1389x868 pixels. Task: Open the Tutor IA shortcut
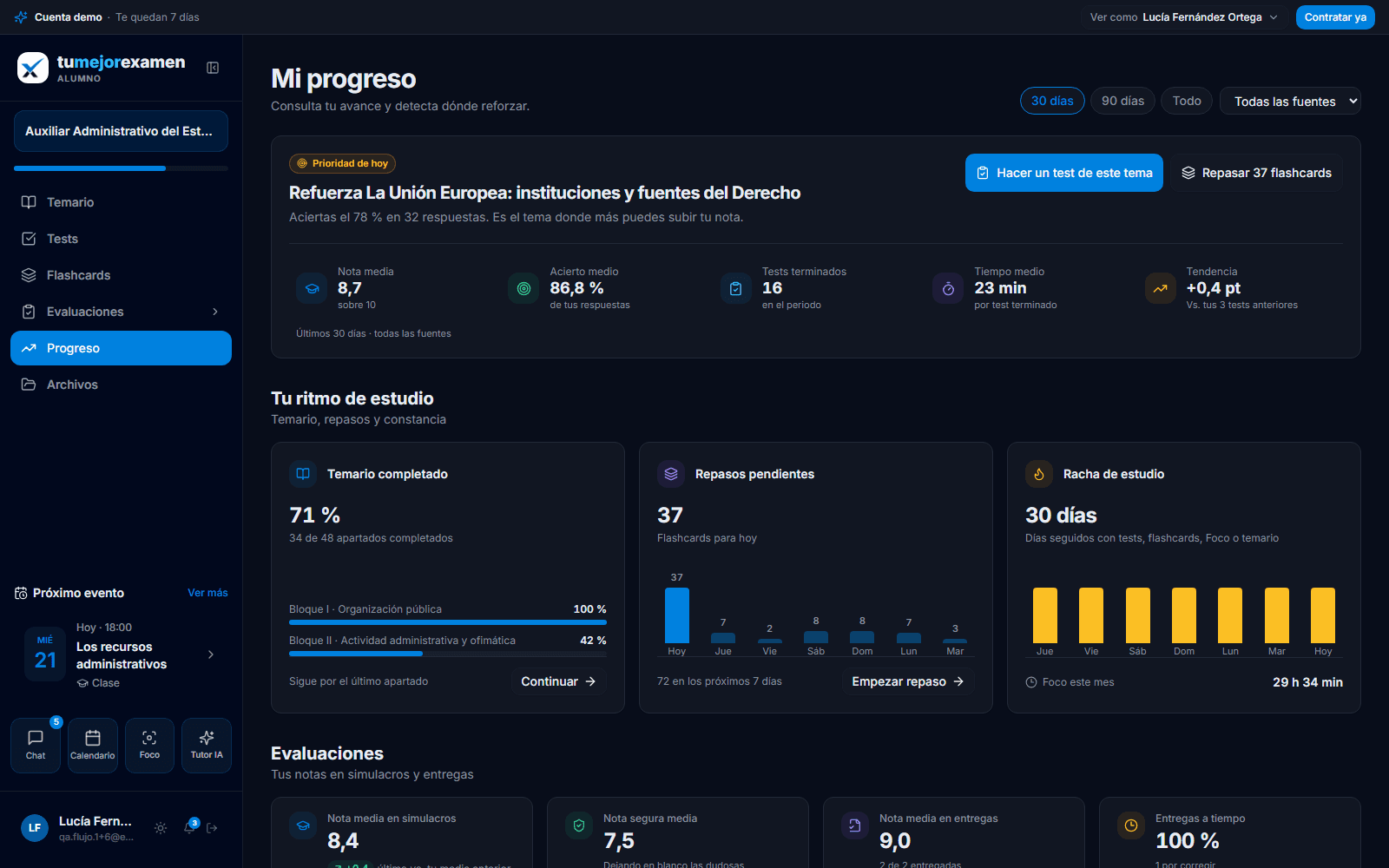tap(207, 745)
